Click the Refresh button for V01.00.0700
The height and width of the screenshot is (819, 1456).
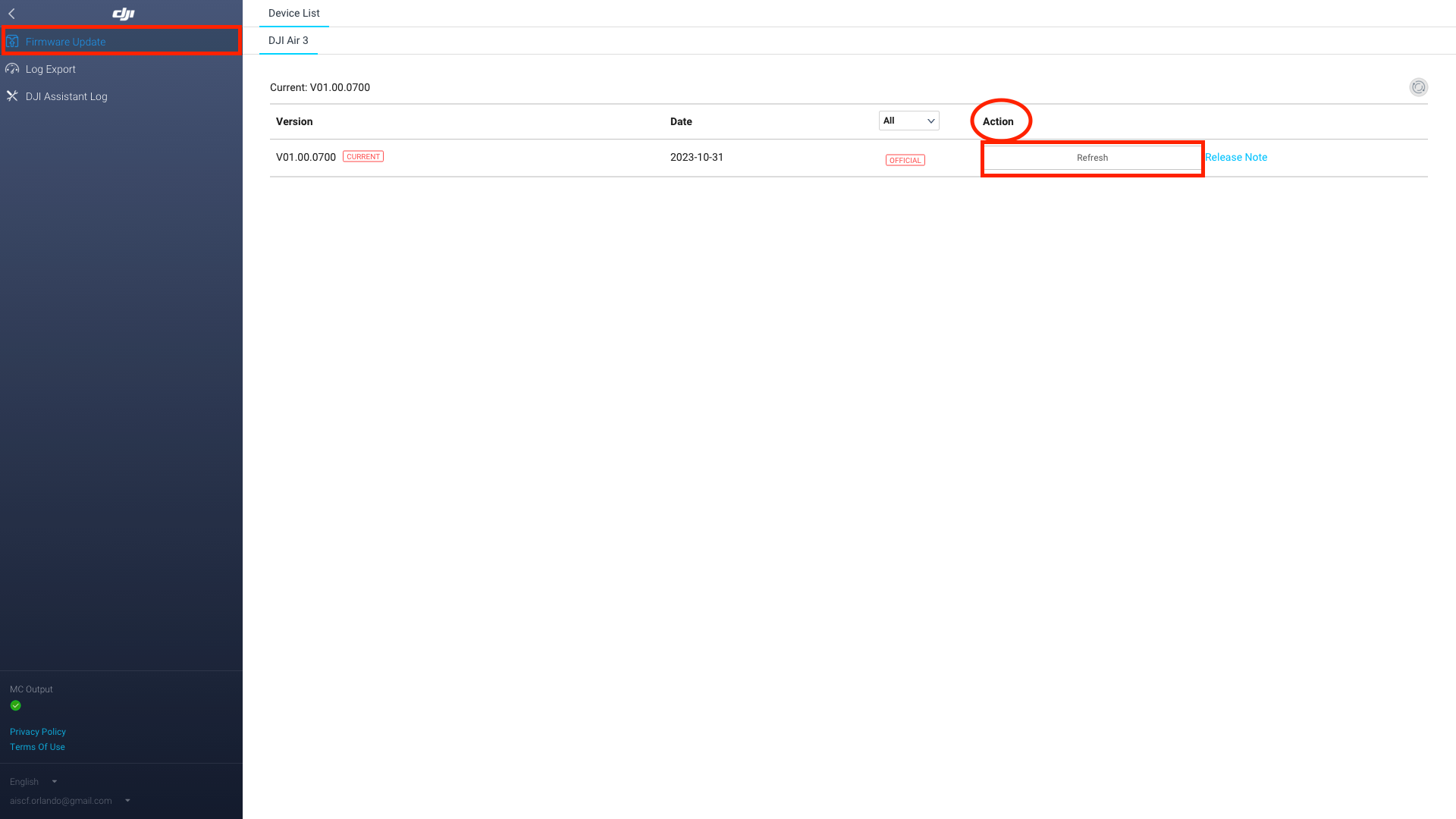pos(1092,158)
